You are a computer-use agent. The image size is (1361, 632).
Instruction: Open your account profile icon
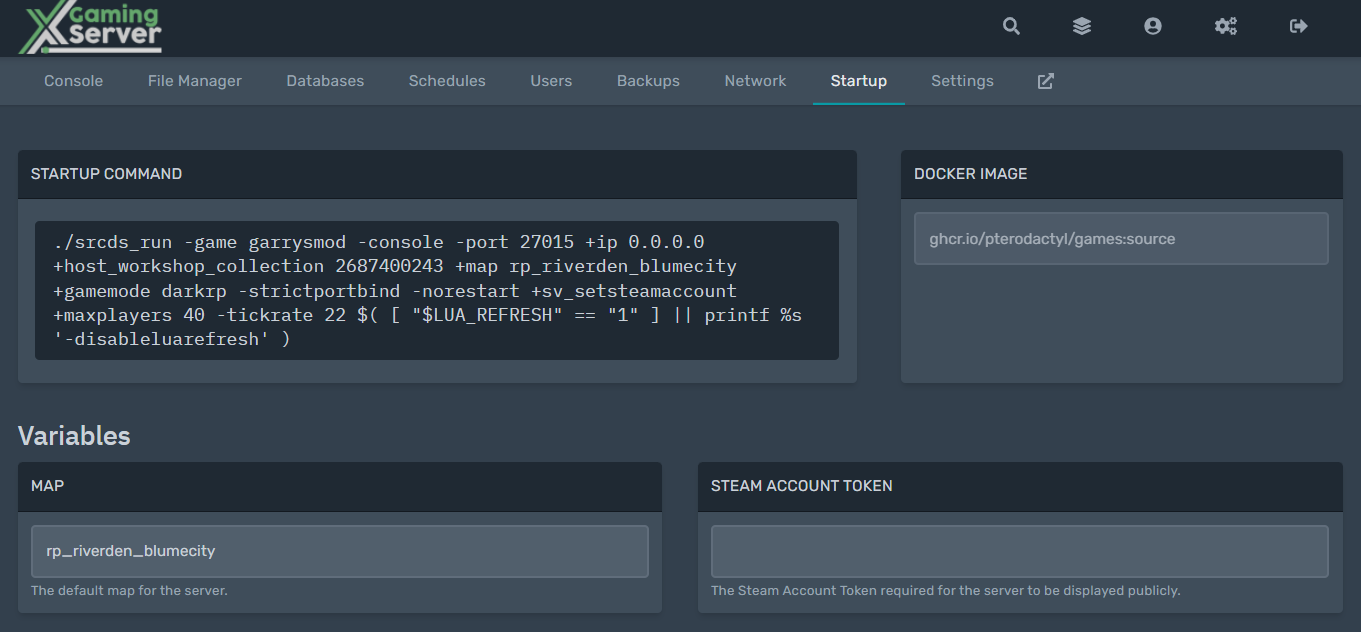1153,26
